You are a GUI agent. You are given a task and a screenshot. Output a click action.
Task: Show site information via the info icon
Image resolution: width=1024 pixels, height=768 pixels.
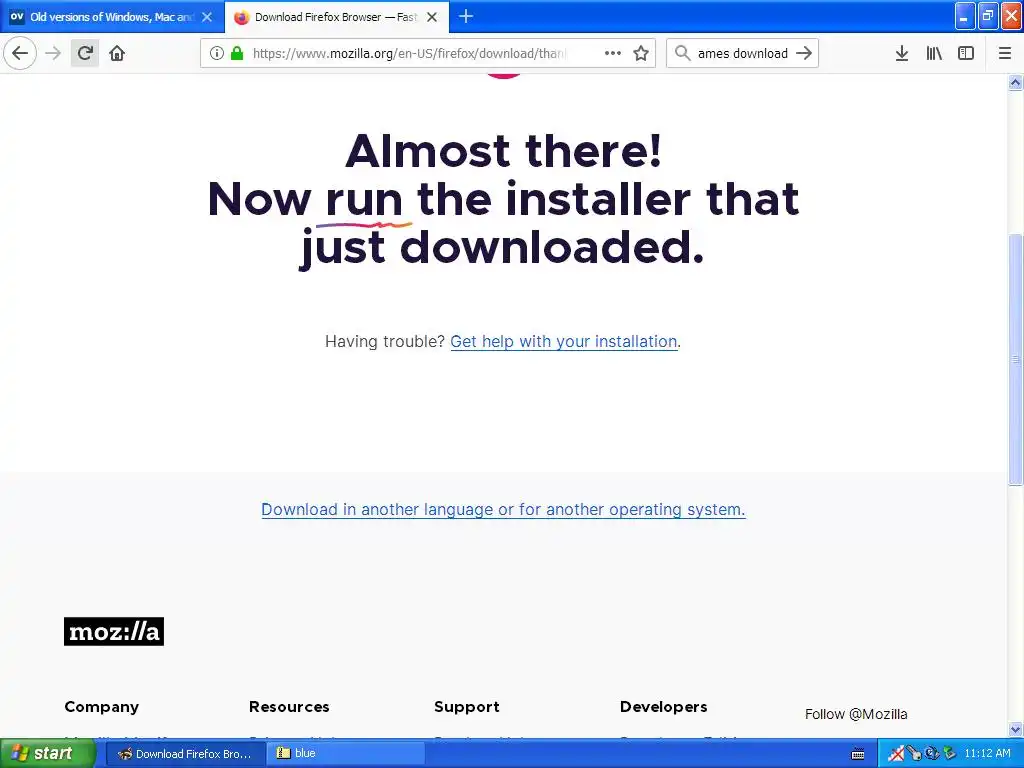click(217, 53)
